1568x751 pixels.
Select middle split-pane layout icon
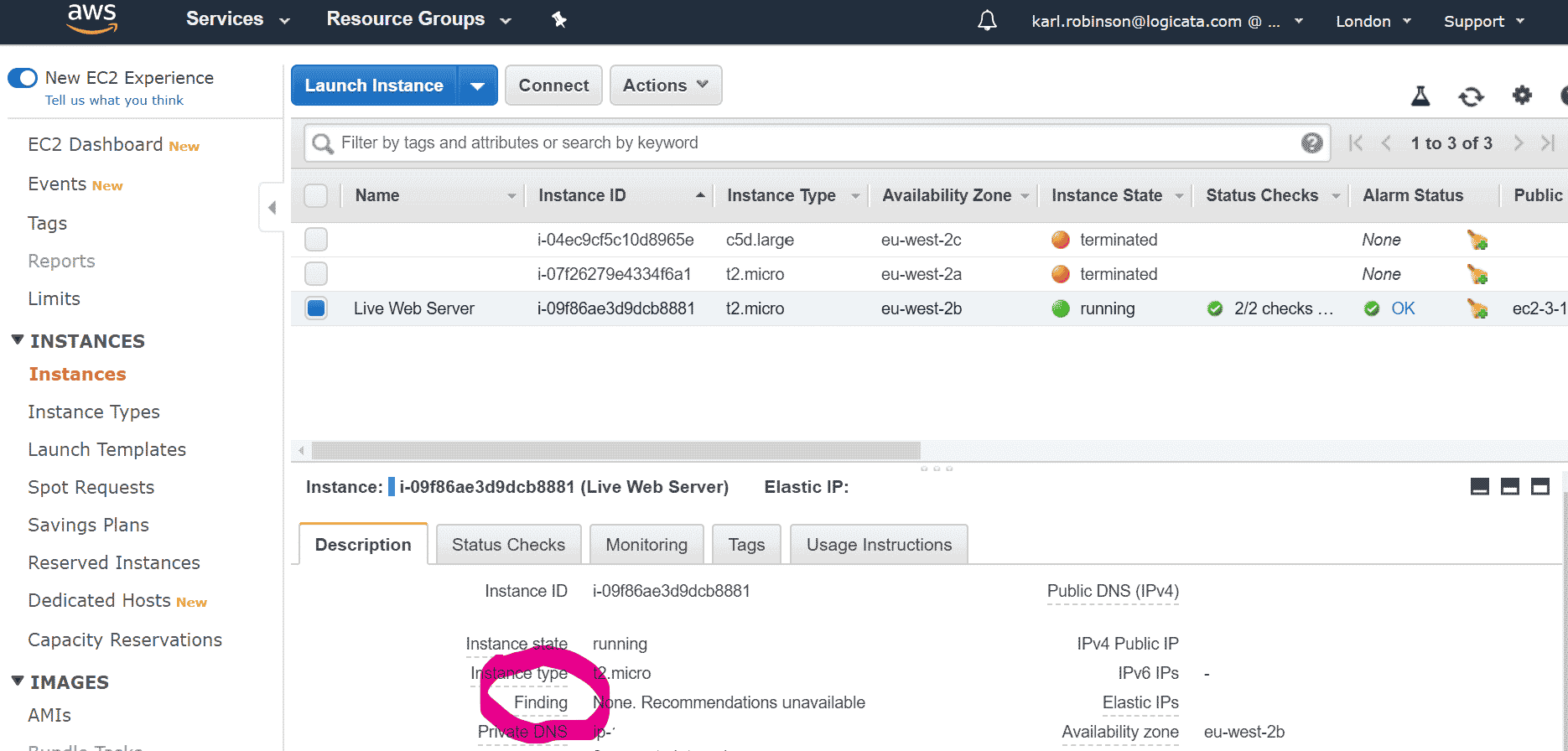click(1510, 487)
